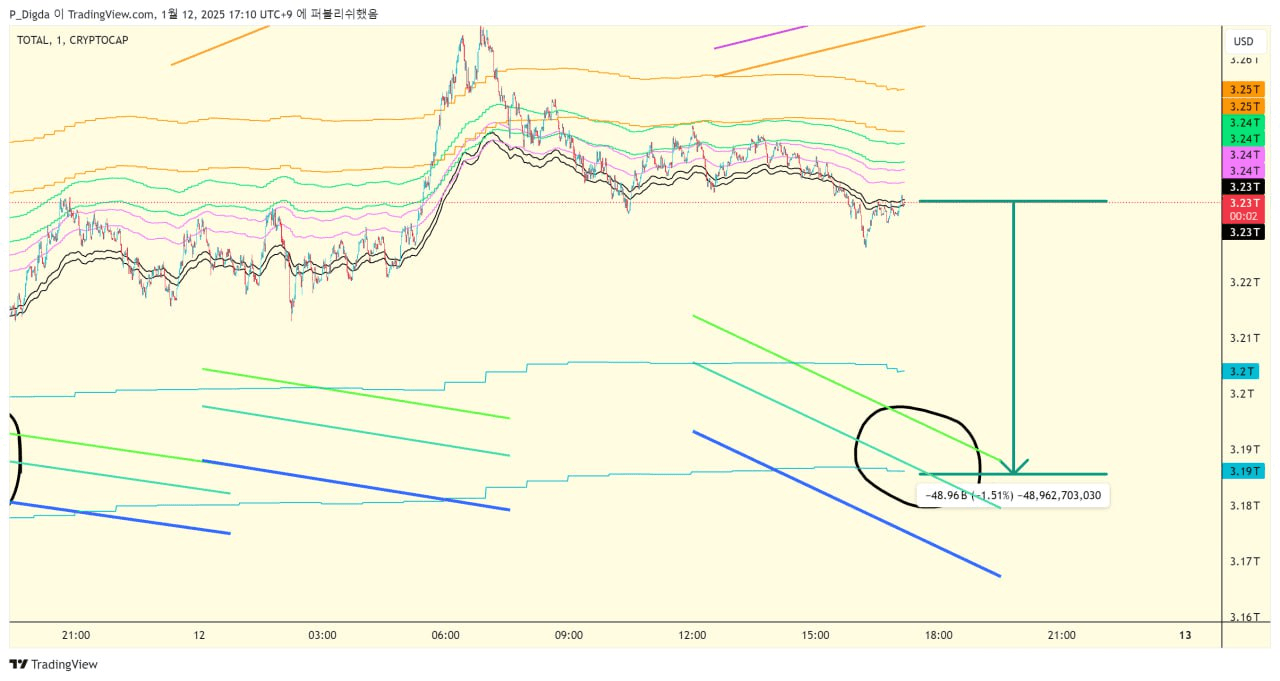Click the 15:00 time axis label
Screen dimensions: 1280x681
[815, 635]
